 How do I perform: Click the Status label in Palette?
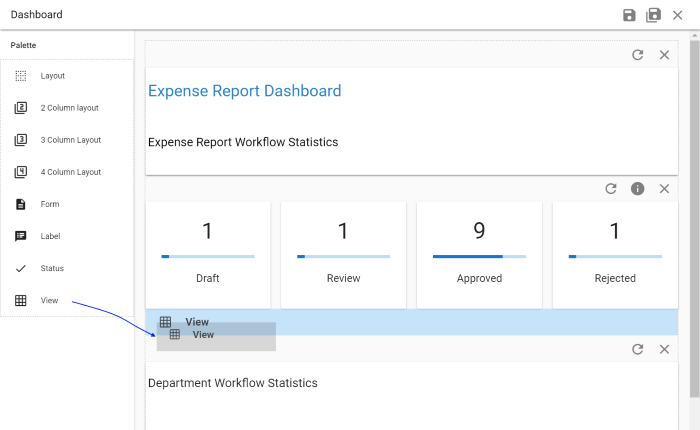coord(52,268)
